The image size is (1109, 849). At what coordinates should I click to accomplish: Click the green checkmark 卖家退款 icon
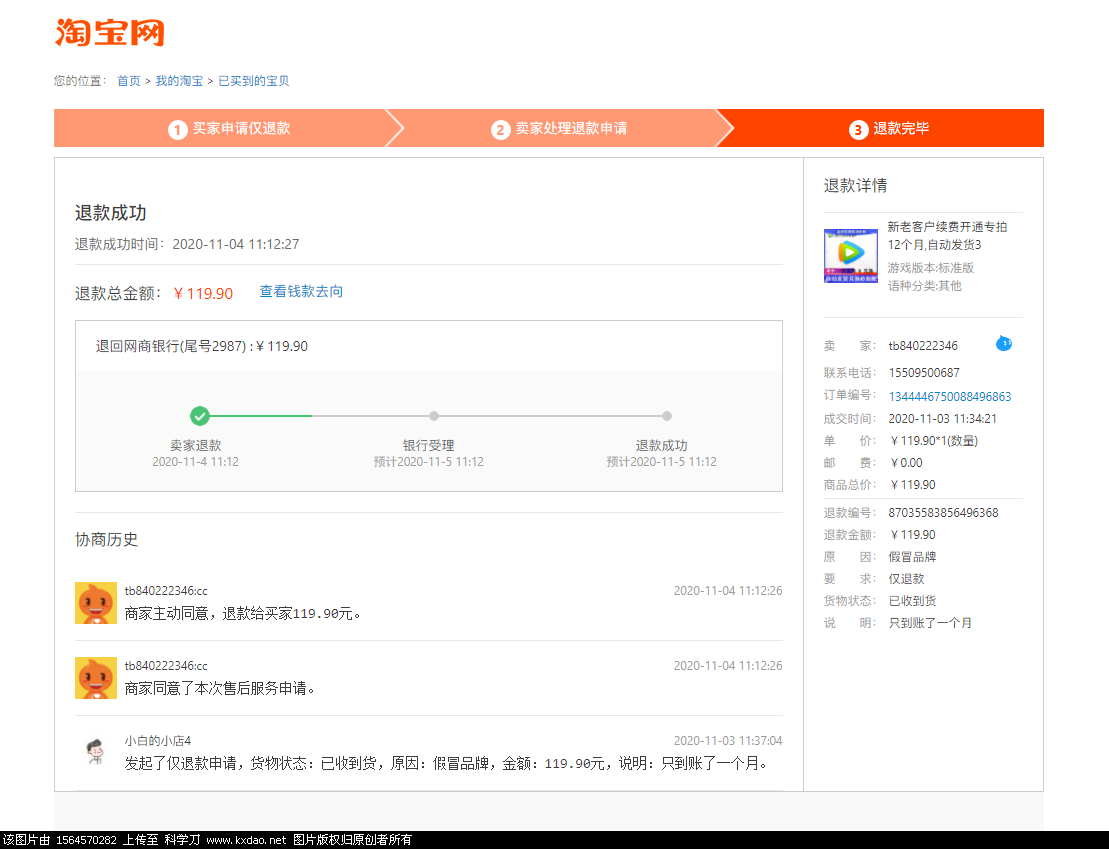[x=199, y=416]
